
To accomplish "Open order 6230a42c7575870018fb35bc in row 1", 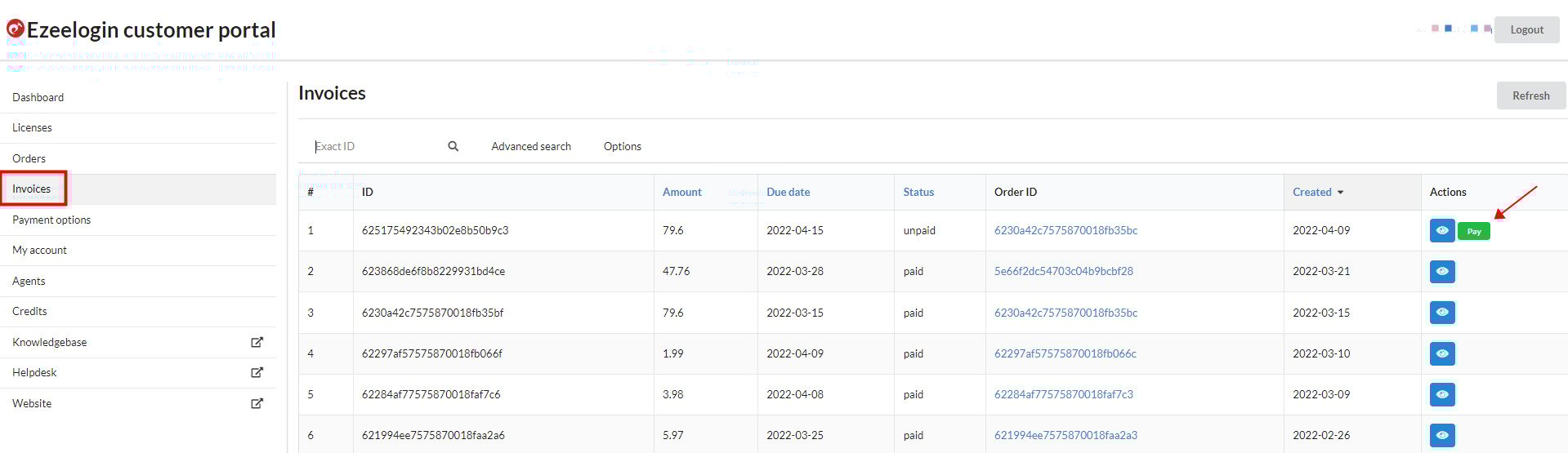I will [1065, 231].
